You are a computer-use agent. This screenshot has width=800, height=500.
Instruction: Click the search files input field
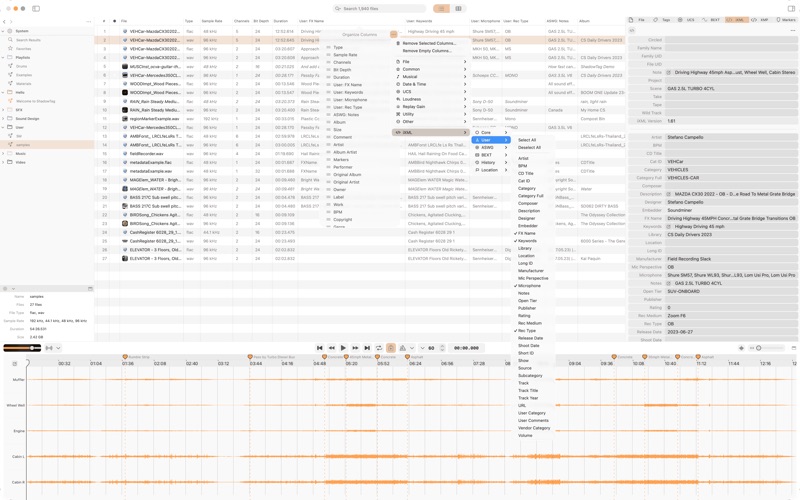(380, 9)
